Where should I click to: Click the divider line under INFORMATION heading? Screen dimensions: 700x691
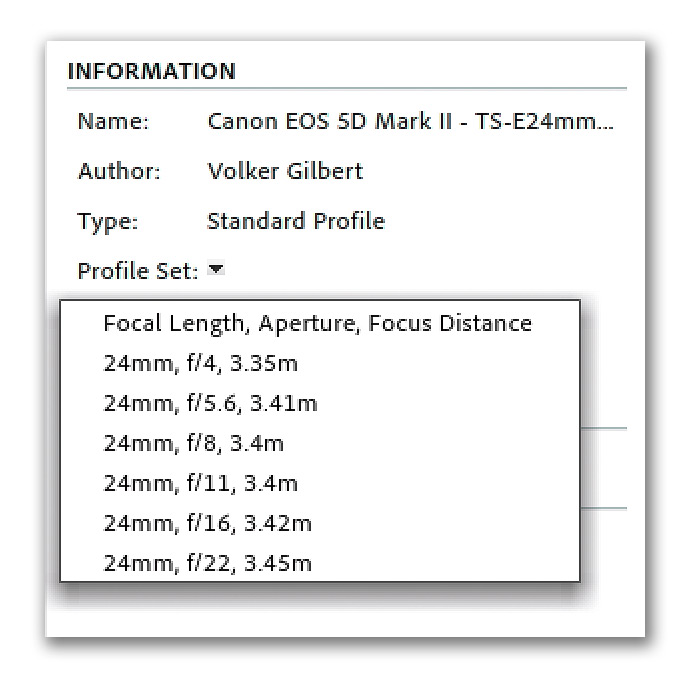[x=347, y=88]
